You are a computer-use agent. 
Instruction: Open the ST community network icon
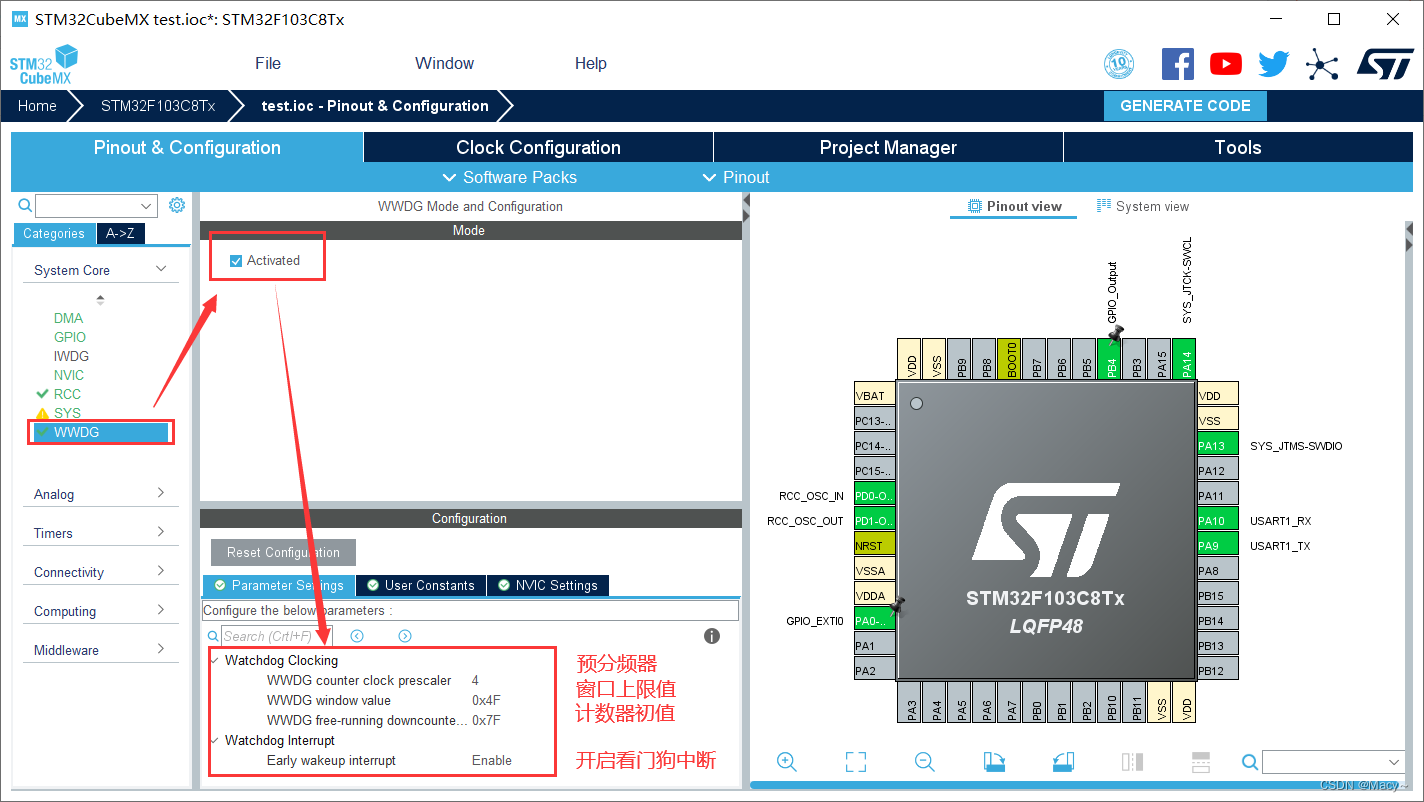tap(1322, 65)
